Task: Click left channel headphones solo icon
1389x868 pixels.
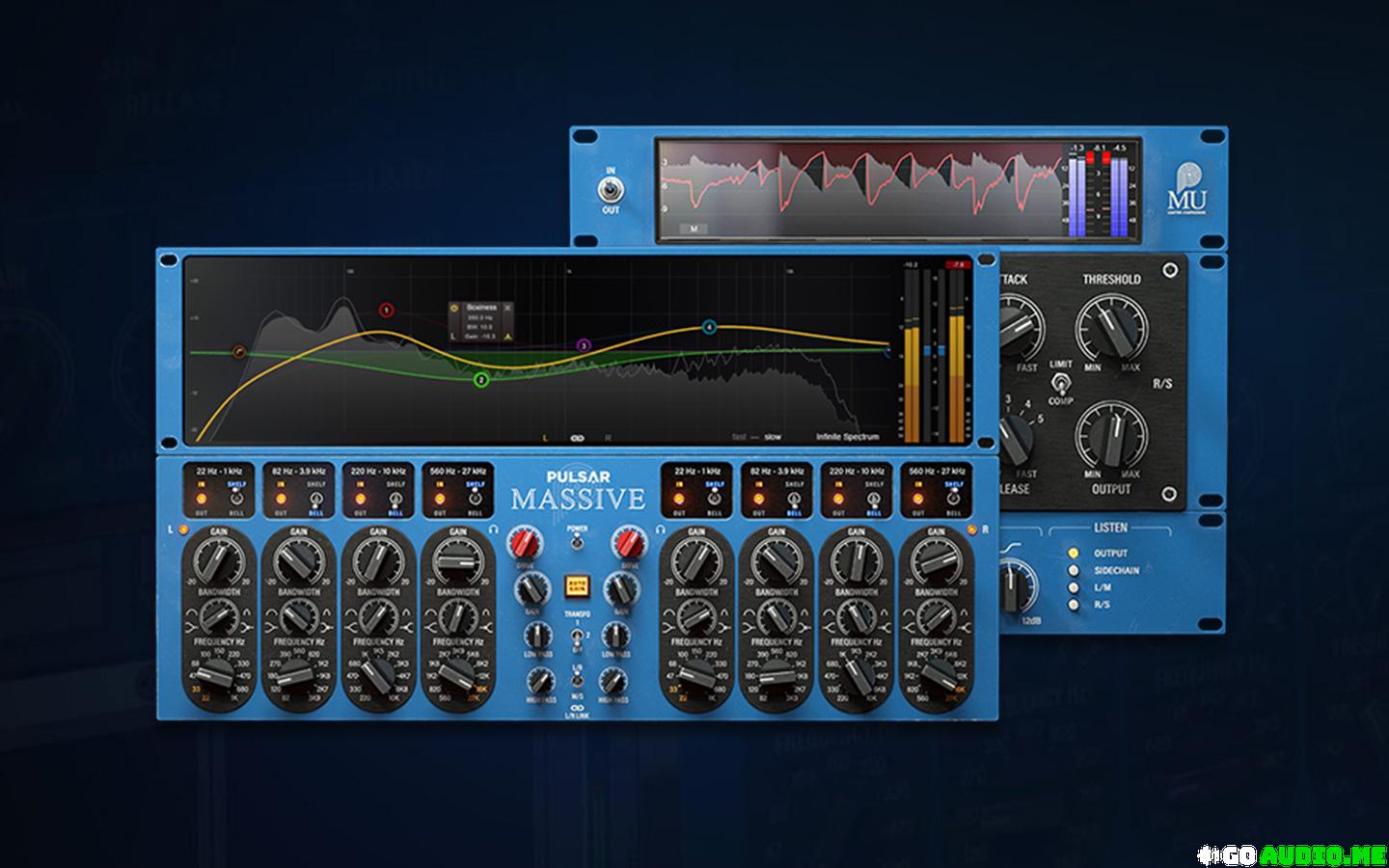Action: [x=494, y=529]
